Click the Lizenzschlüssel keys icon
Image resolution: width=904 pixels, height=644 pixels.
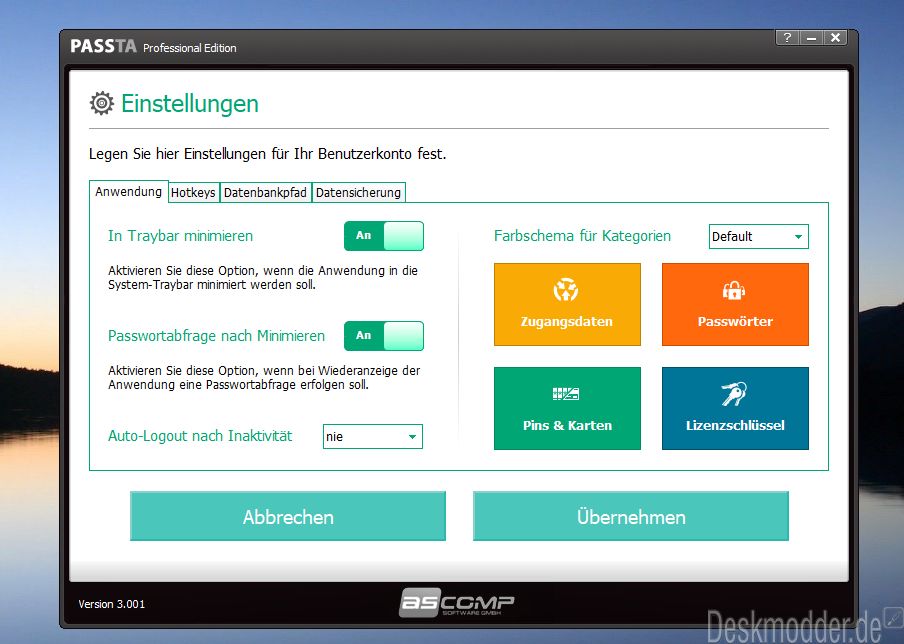pyautogui.click(x=734, y=394)
